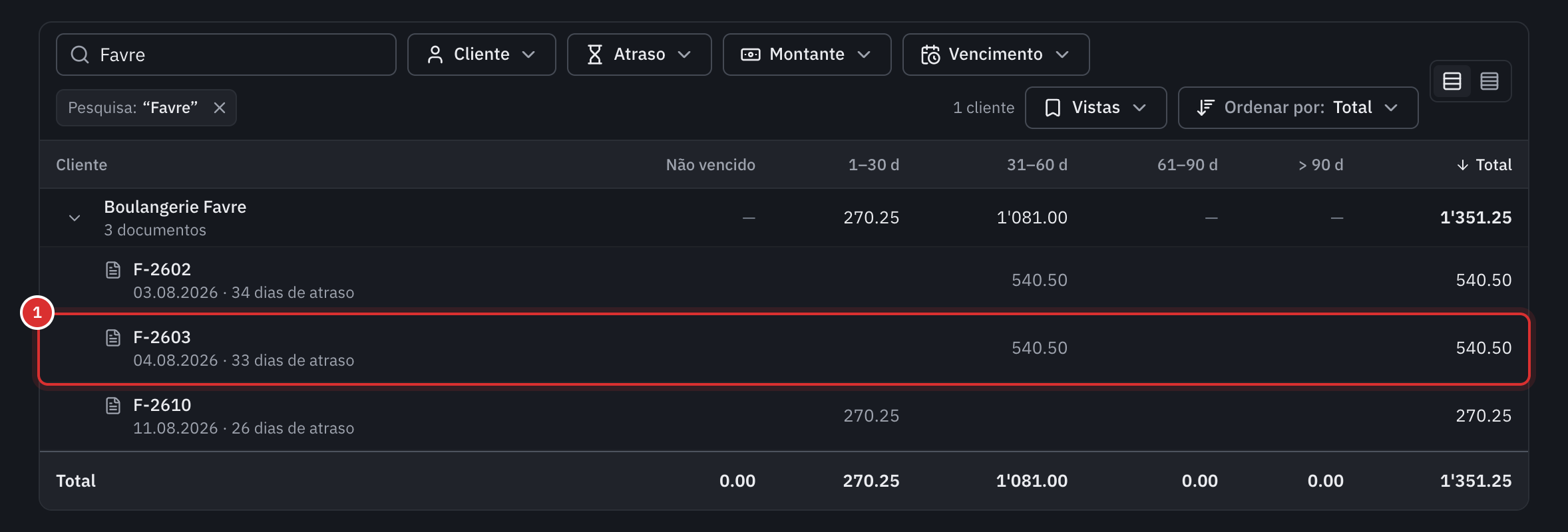Switch to comfortable row density view
The height and width of the screenshot is (532, 1568).
[x=1452, y=81]
